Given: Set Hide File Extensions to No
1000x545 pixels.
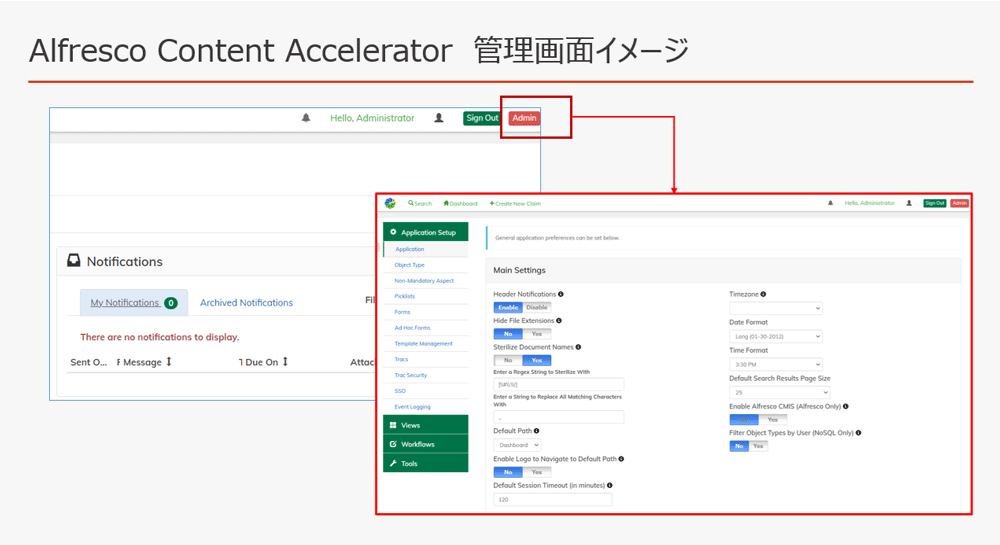Looking at the screenshot, I should tap(508, 334).
